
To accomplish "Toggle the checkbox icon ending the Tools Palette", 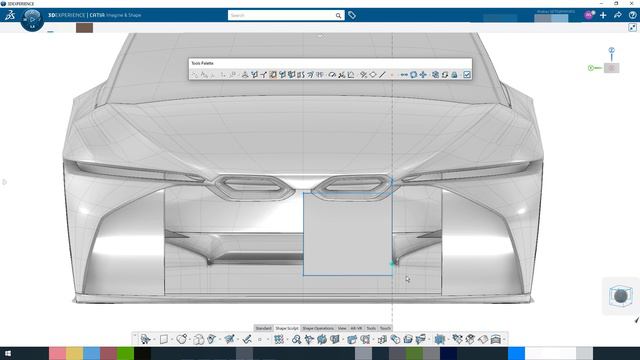I will pos(467,75).
